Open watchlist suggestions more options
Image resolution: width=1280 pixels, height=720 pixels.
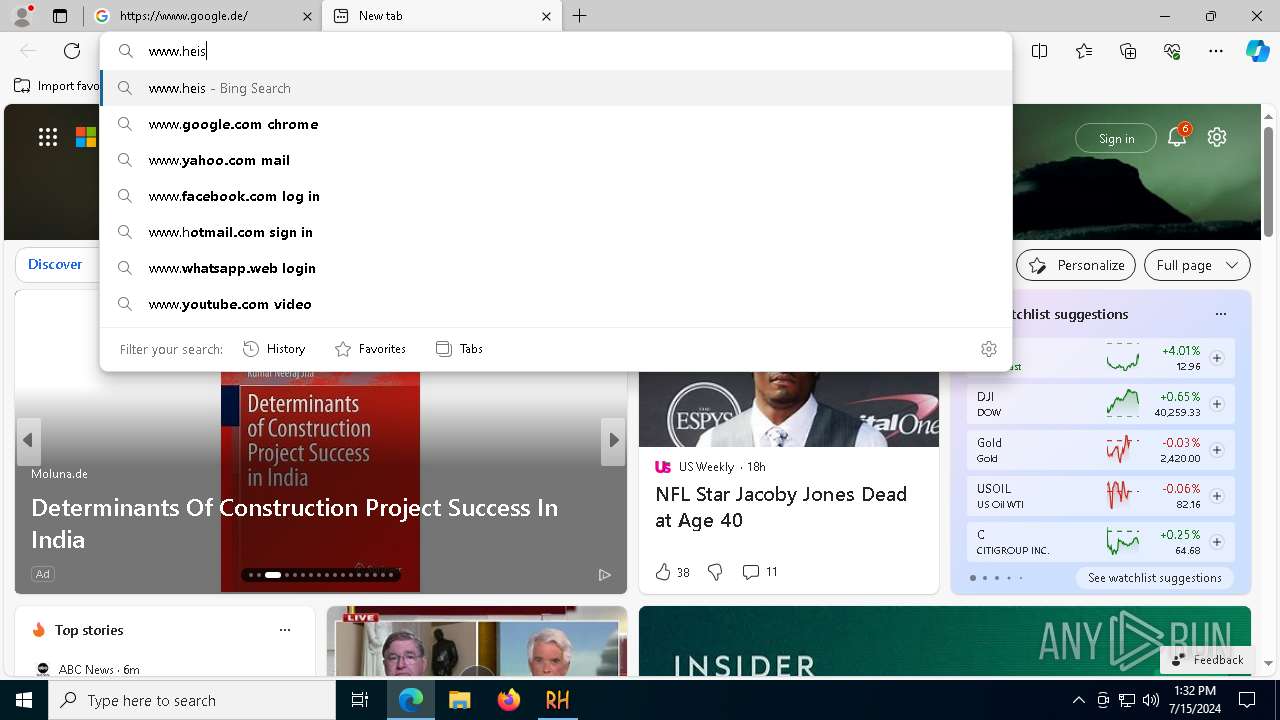click(1221, 314)
